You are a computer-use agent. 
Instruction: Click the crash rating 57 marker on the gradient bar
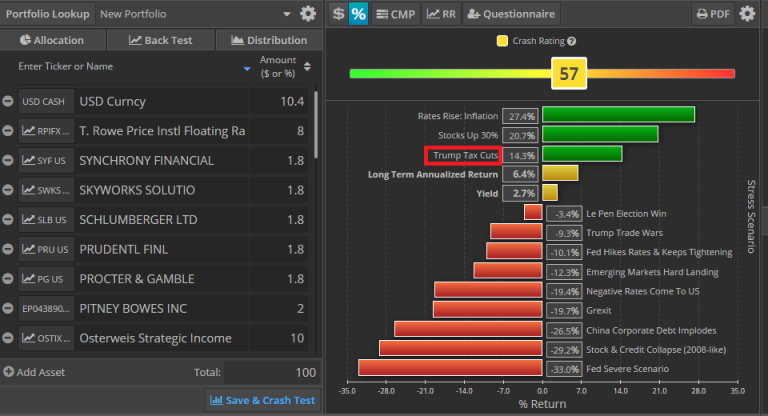pyautogui.click(x=569, y=73)
